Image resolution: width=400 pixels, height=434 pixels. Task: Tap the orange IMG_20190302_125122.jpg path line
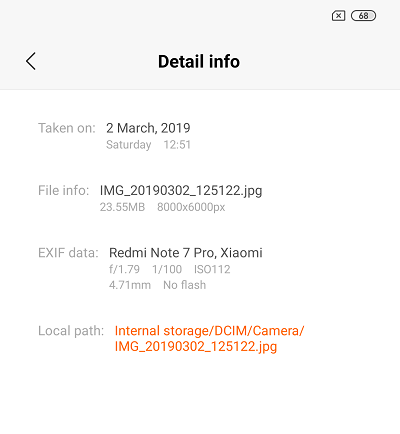click(196, 347)
